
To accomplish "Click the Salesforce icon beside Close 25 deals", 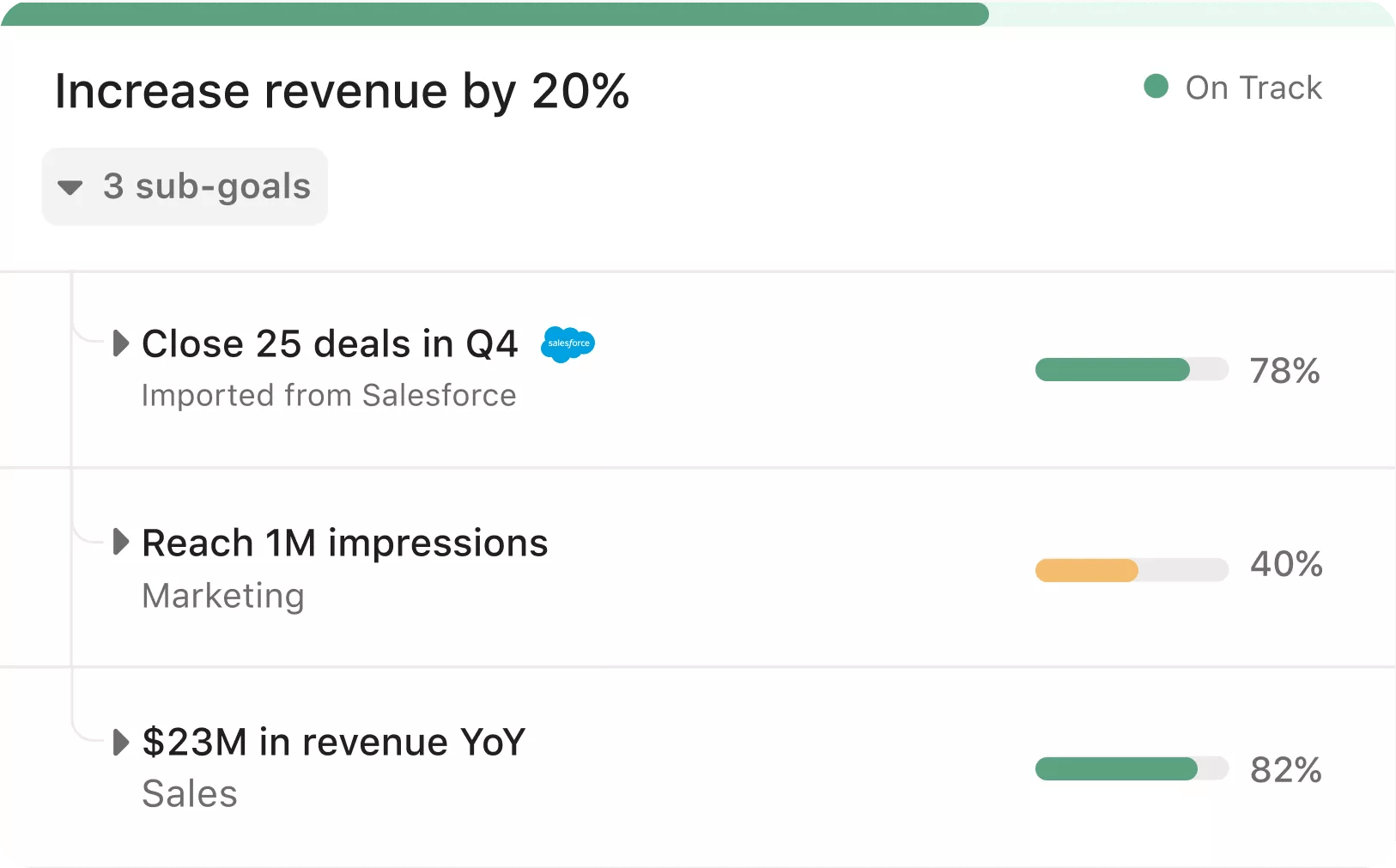I will tap(568, 344).
